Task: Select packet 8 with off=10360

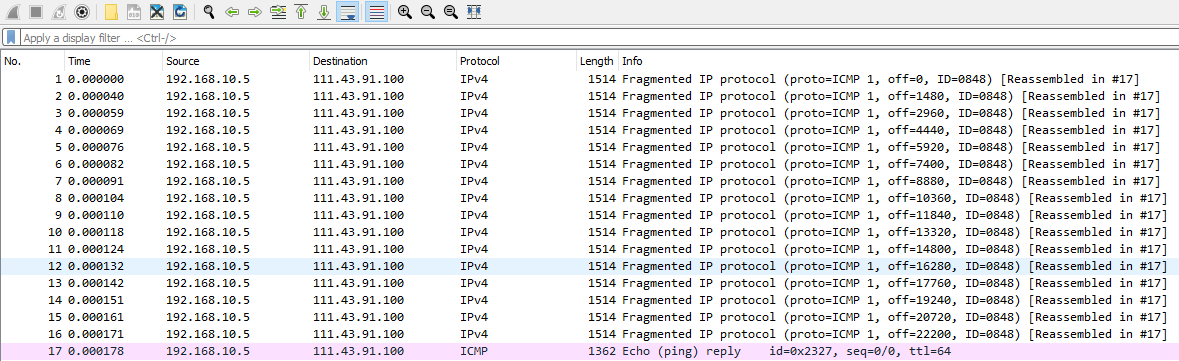Action: tap(590, 198)
